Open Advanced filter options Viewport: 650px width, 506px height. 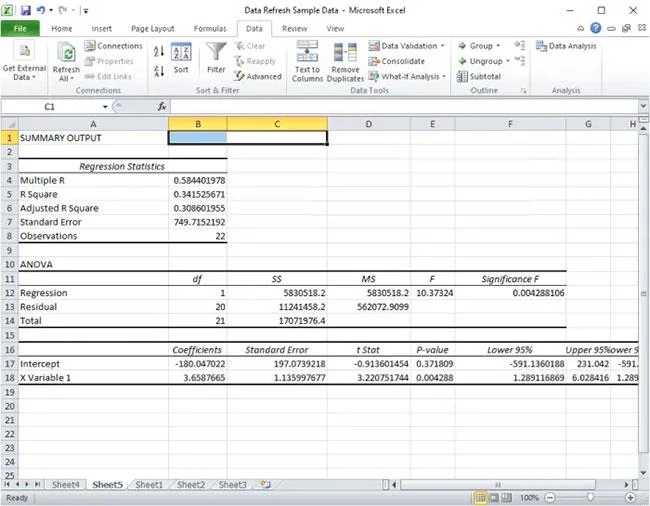257,76
